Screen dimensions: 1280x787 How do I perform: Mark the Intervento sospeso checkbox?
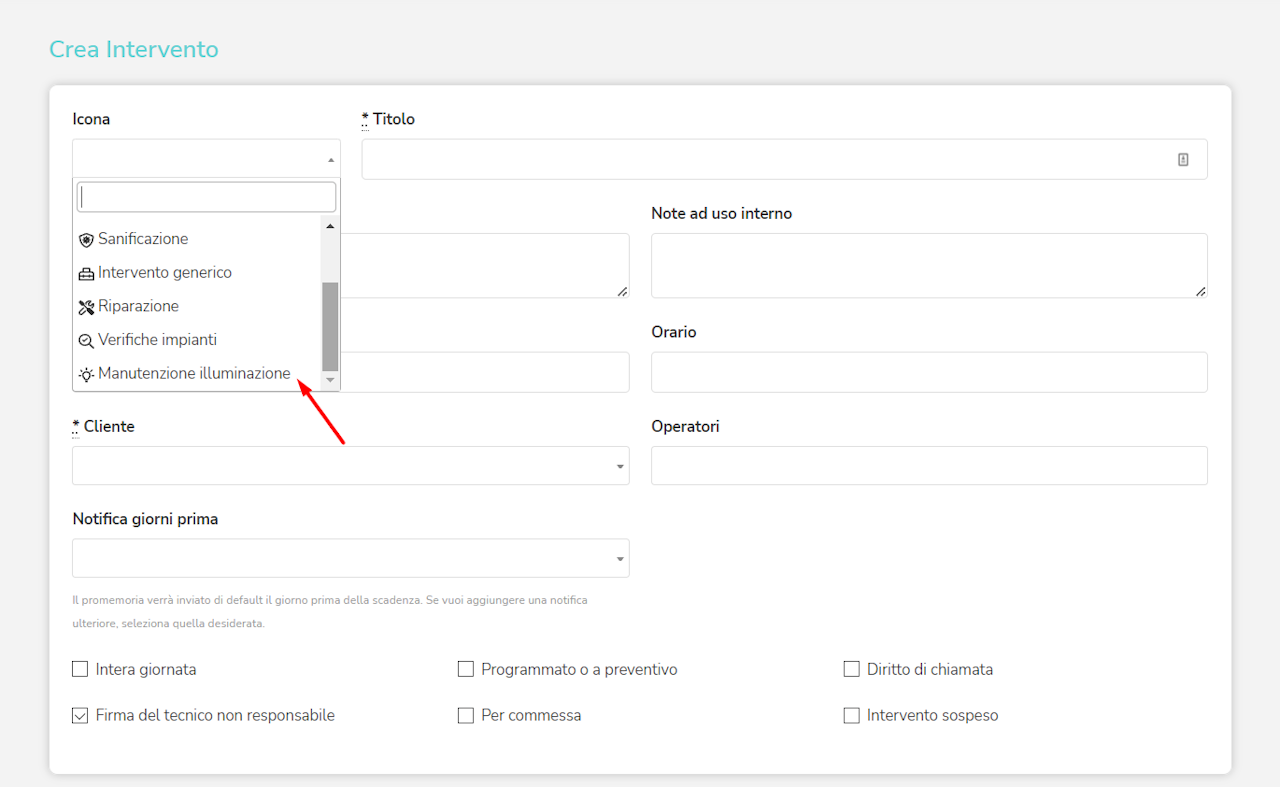coord(851,715)
